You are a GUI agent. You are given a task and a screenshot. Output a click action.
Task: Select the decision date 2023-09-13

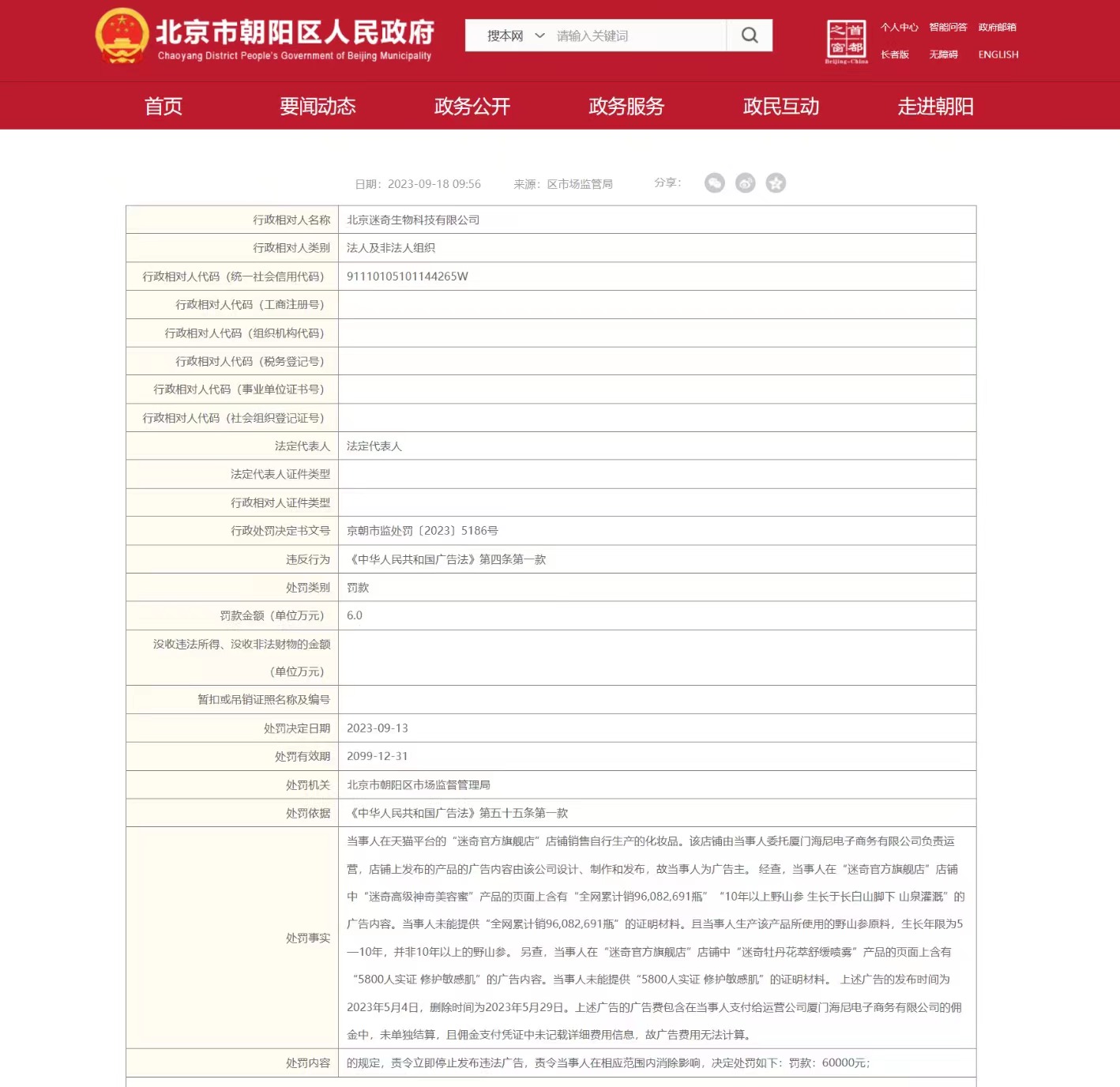[x=378, y=728]
